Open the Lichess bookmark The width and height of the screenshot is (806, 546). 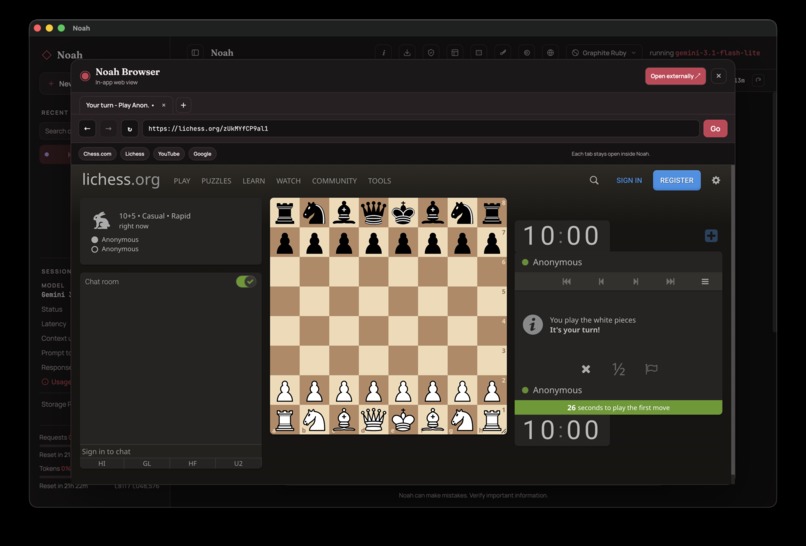coord(135,154)
